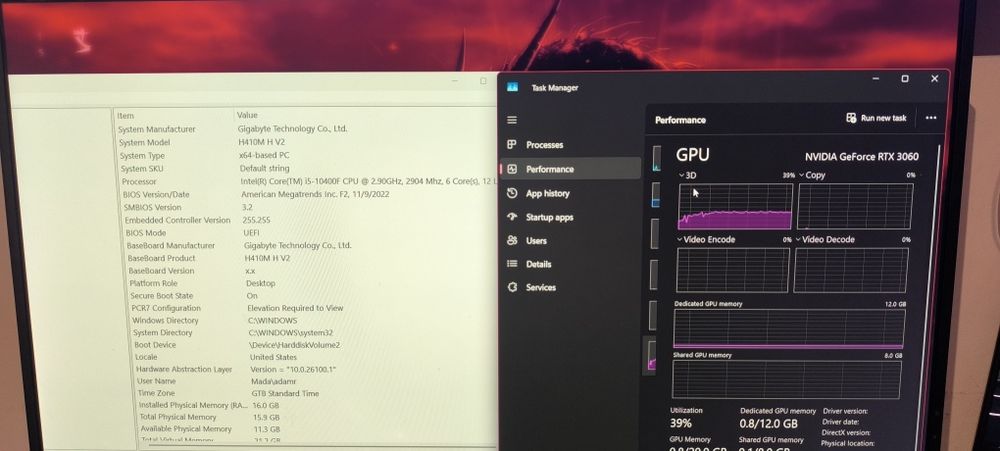Click the Details list icon
Screen dimensions: 1000x451
[512, 264]
